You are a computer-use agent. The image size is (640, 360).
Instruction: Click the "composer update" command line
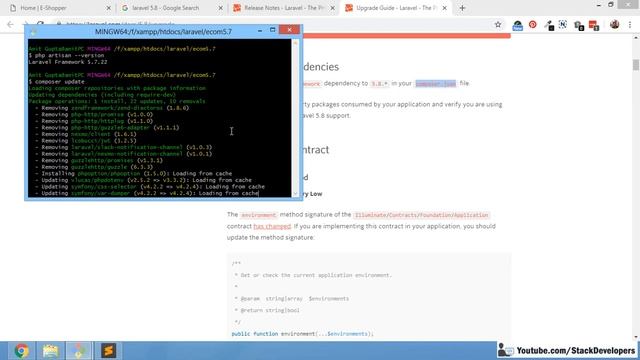click(56, 82)
